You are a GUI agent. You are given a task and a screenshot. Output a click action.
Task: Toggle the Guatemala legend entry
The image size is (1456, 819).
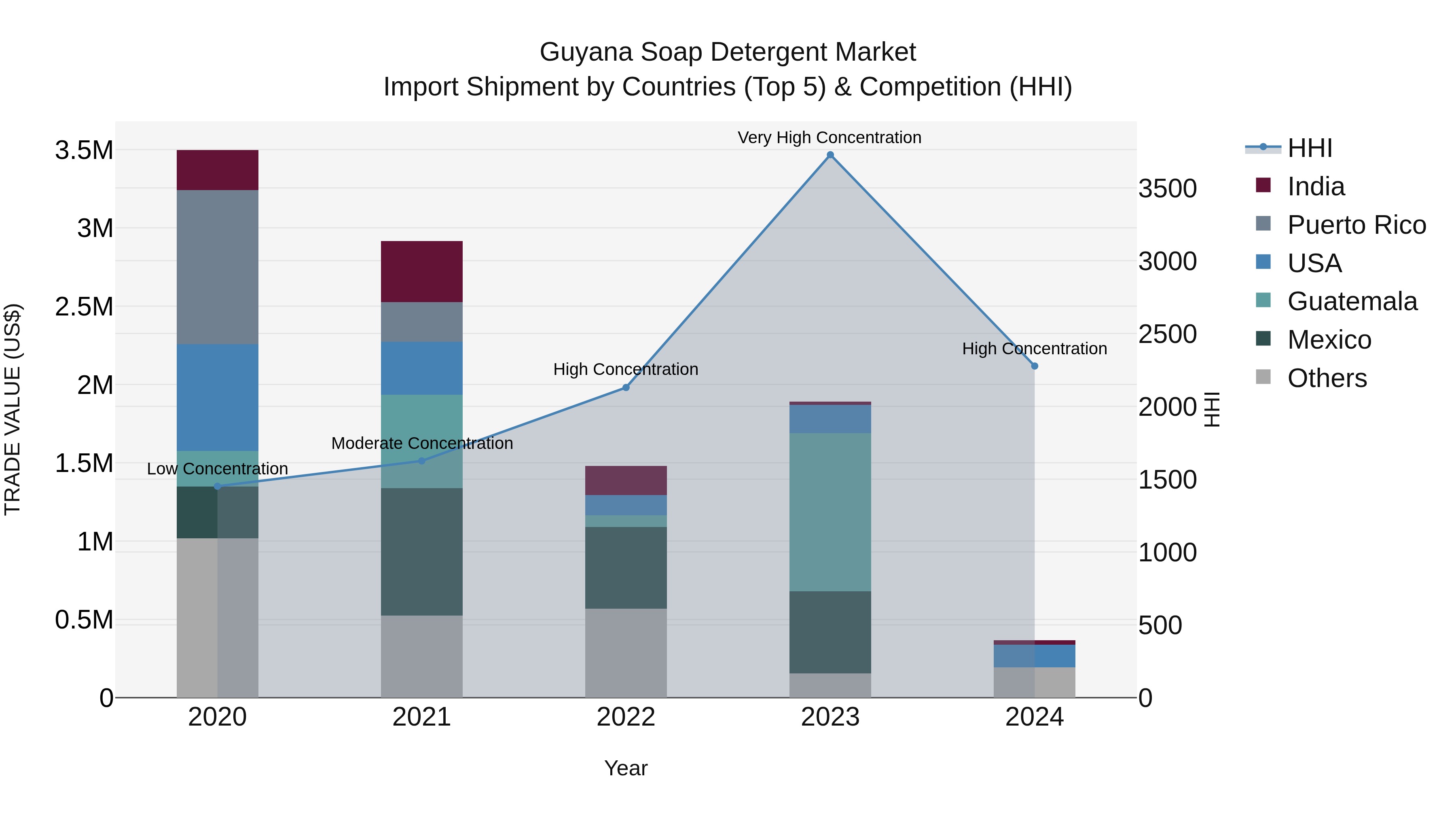[1336, 301]
